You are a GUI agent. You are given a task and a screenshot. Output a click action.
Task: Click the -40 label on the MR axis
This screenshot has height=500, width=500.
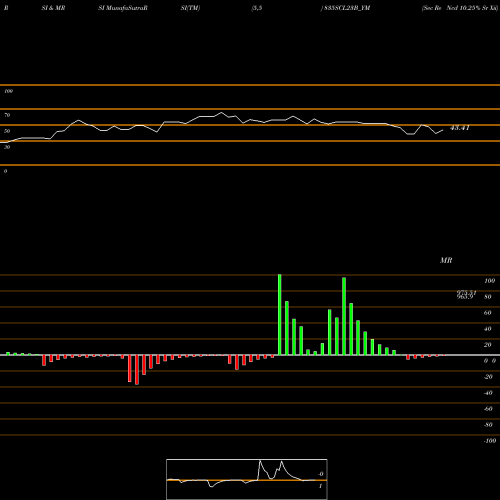[488, 393]
